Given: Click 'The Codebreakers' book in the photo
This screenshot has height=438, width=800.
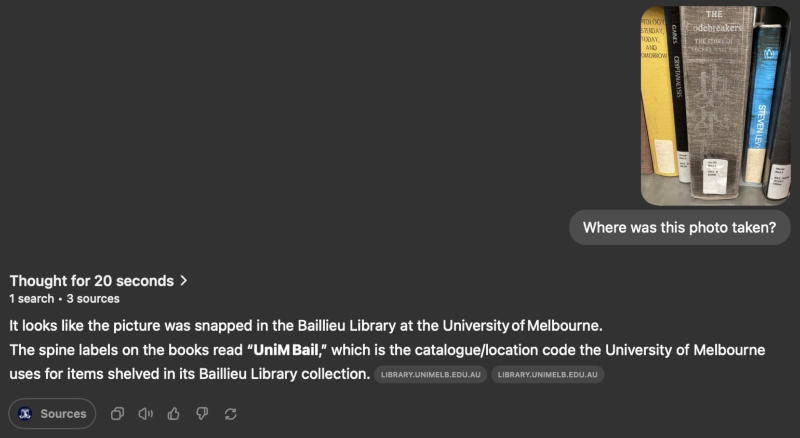Looking at the screenshot, I should 713,90.
